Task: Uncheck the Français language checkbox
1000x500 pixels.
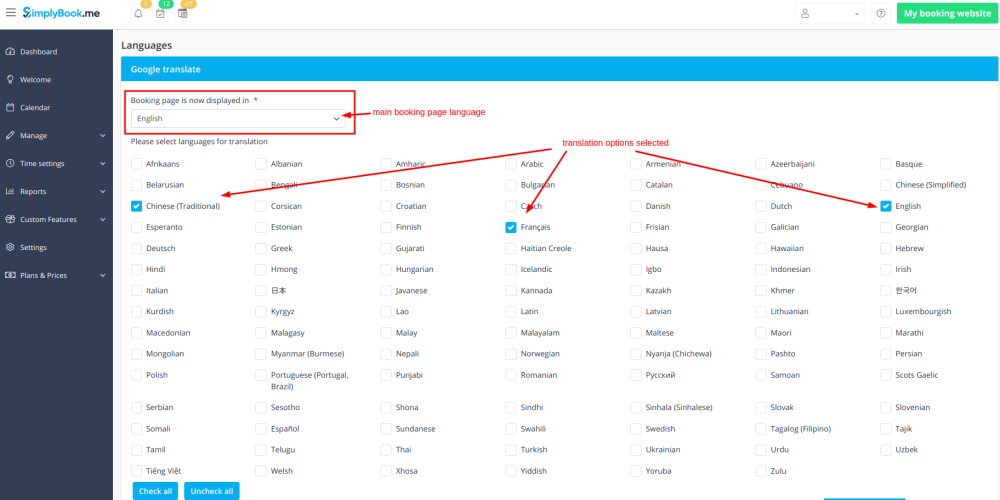Action: coord(511,227)
